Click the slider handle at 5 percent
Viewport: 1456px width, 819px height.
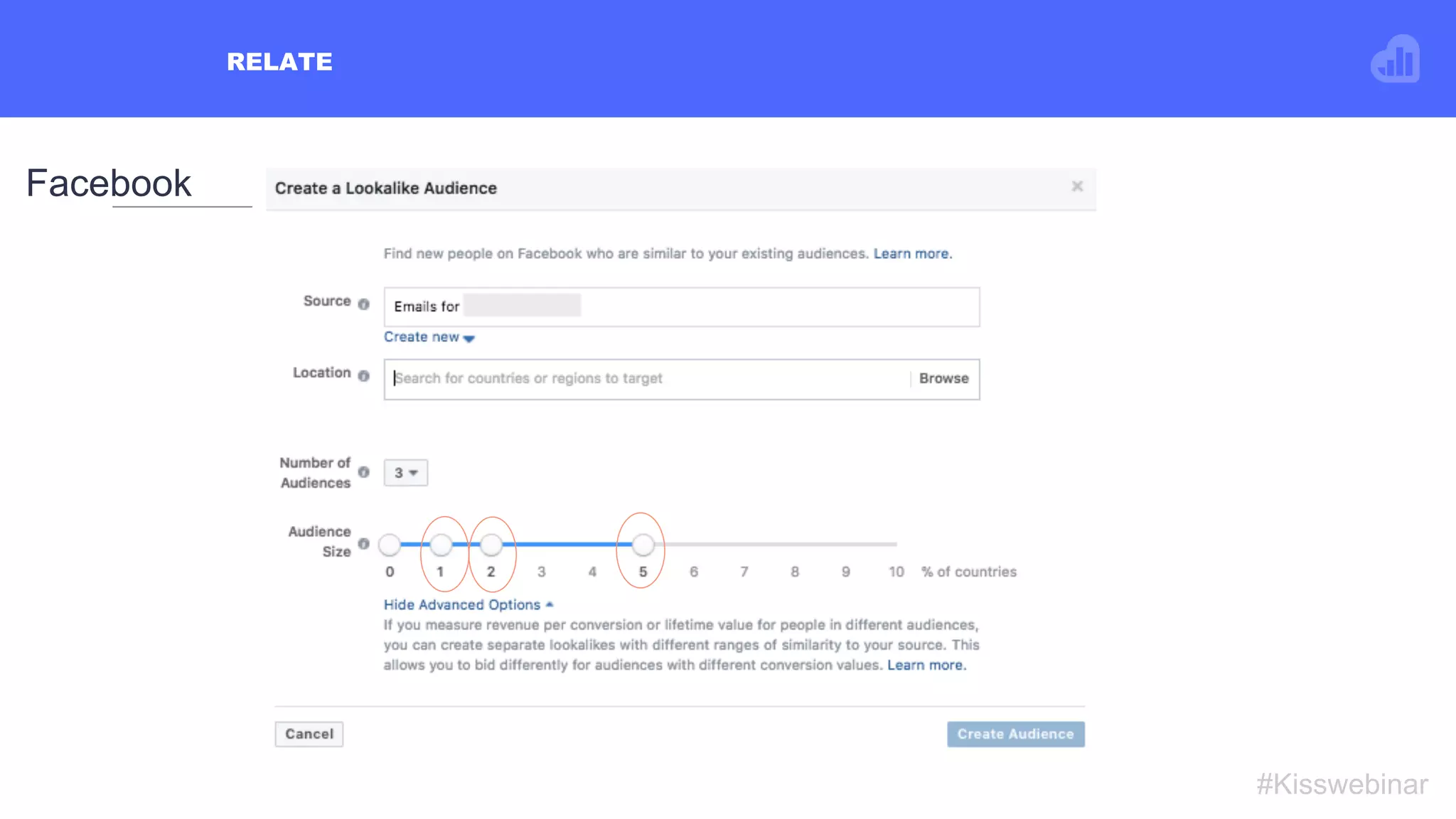click(x=643, y=545)
